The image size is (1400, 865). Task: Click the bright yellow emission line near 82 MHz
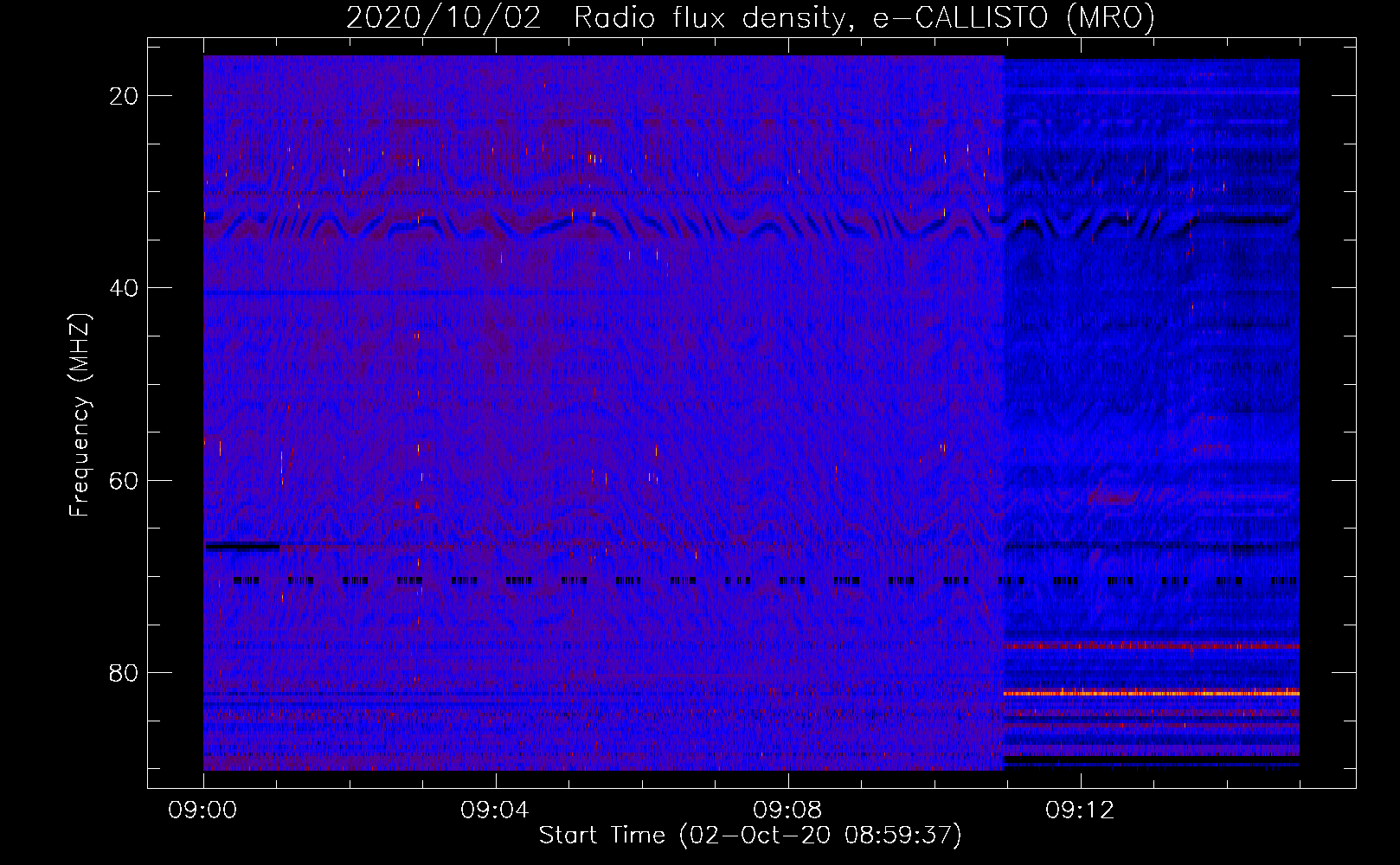[1151, 693]
